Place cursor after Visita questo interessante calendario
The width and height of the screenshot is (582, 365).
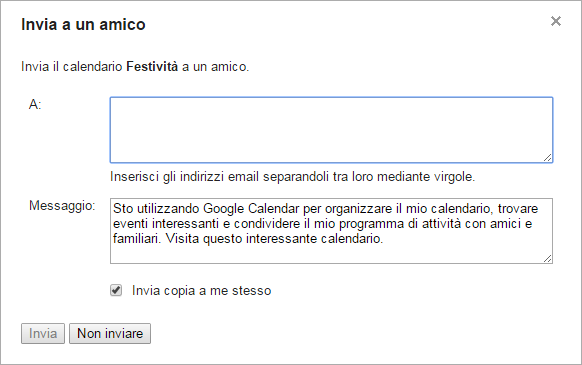pyautogui.click(x=384, y=238)
